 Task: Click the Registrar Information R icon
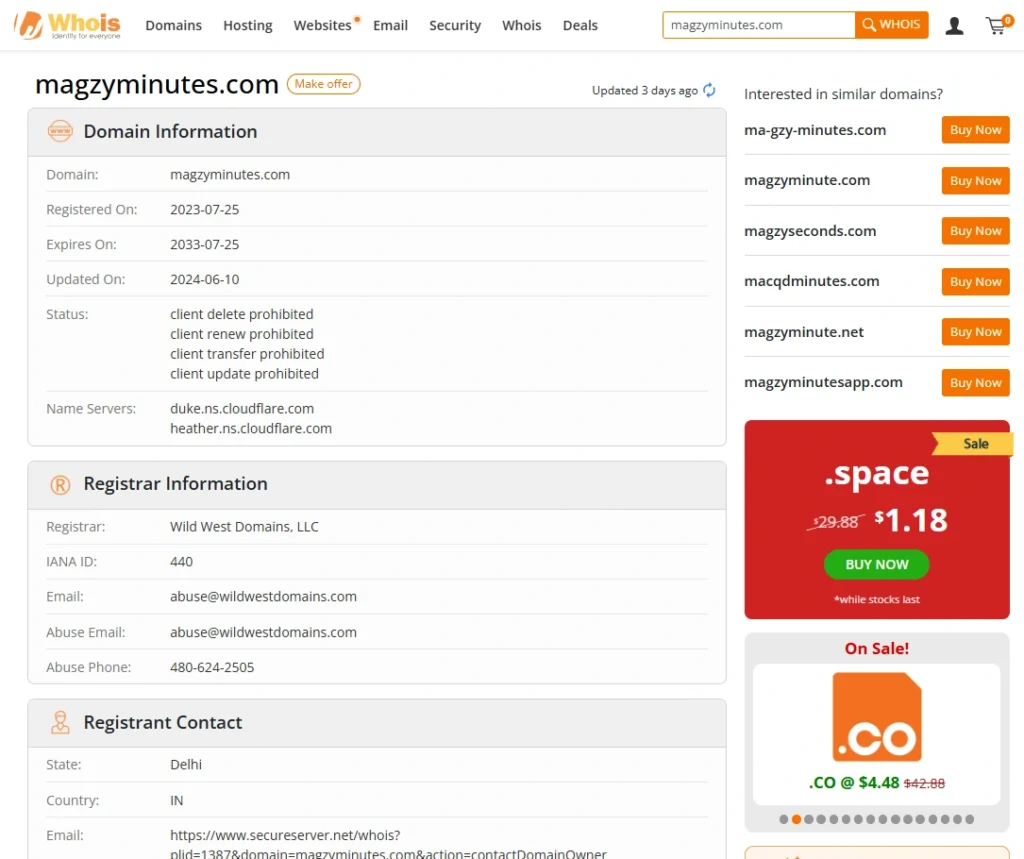[x=60, y=484]
